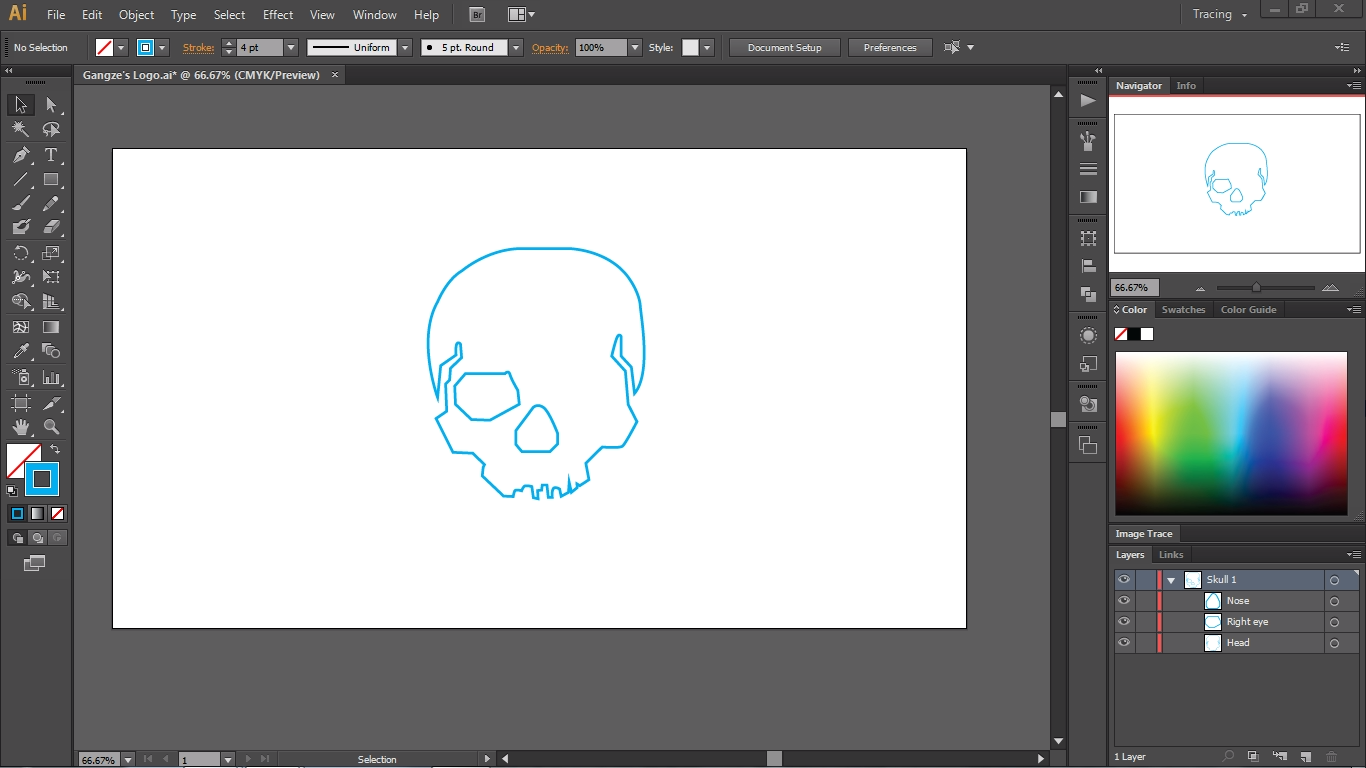Image resolution: width=1366 pixels, height=768 pixels.
Task: Select the Perspective Grid tool
Action: click(x=51, y=302)
